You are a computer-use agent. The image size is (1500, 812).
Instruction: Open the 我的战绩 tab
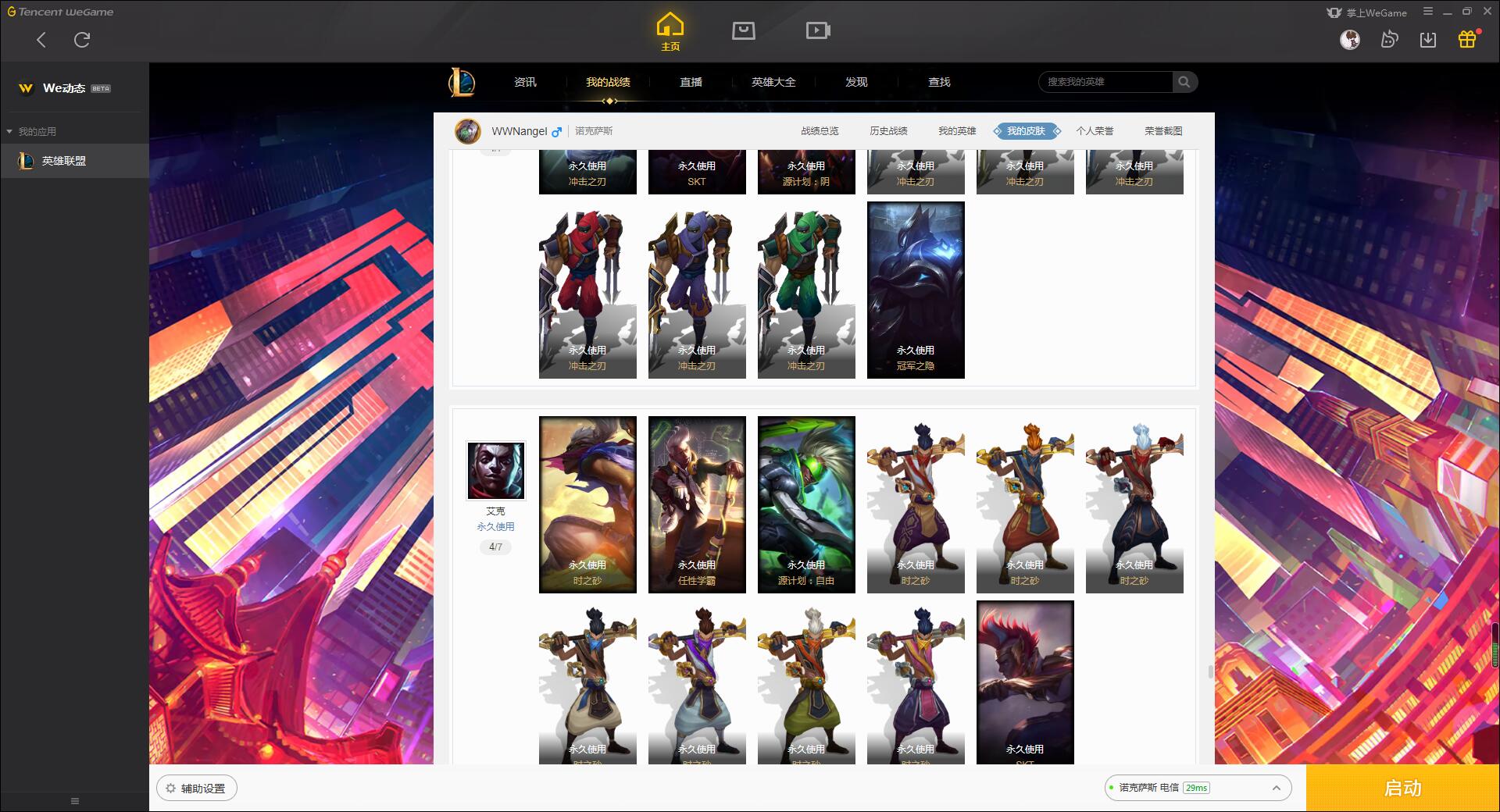click(x=608, y=82)
